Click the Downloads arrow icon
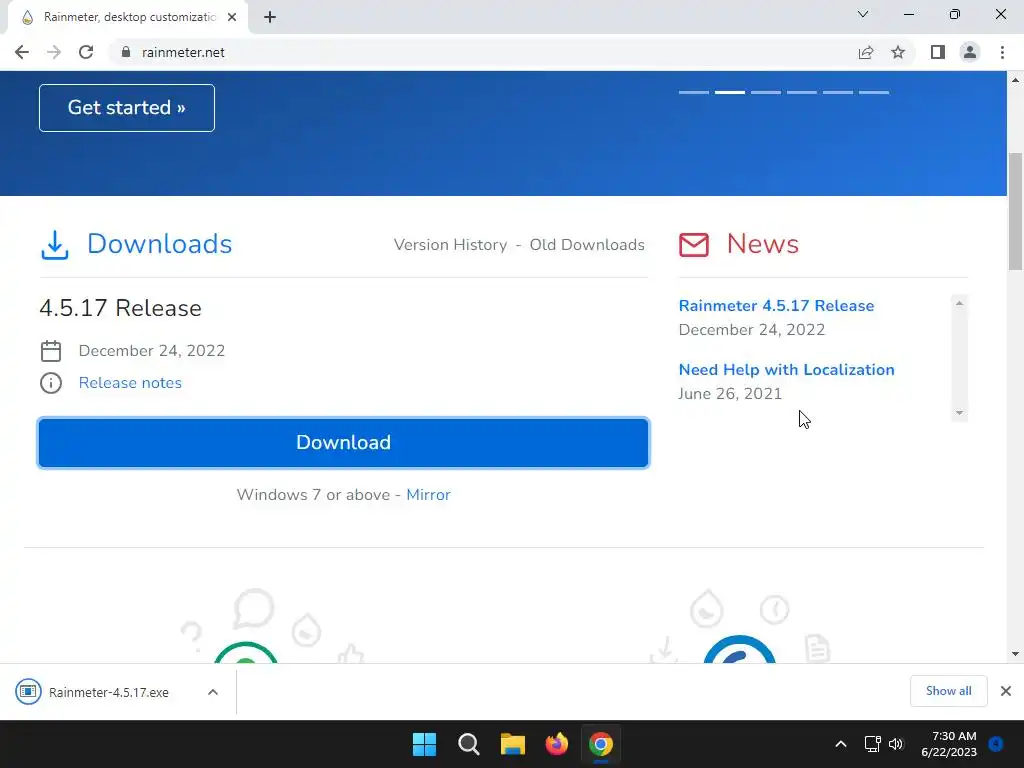This screenshot has height=768, width=1024. click(x=55, y=245)
